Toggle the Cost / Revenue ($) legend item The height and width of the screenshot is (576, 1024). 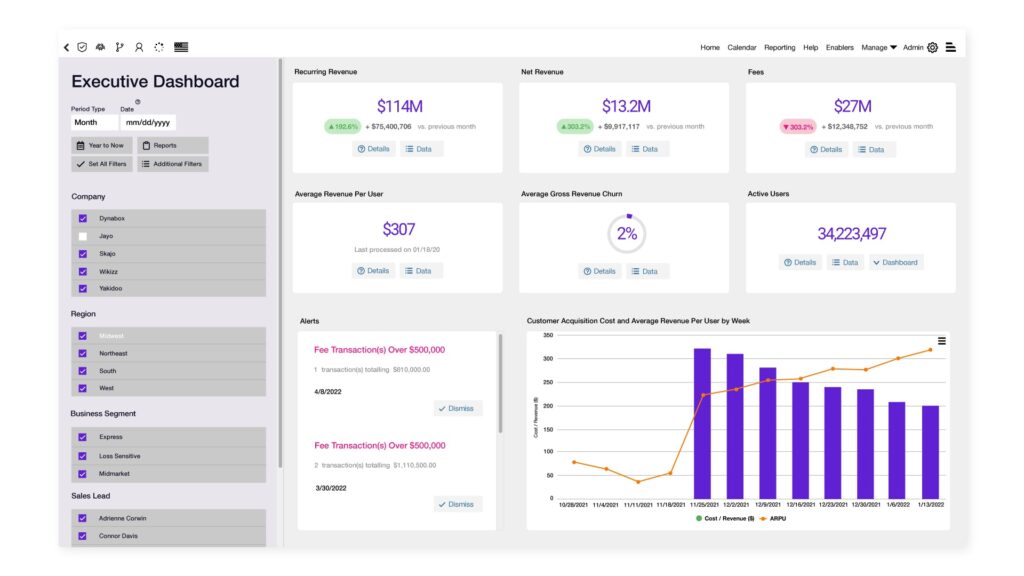tap(725, 519)
